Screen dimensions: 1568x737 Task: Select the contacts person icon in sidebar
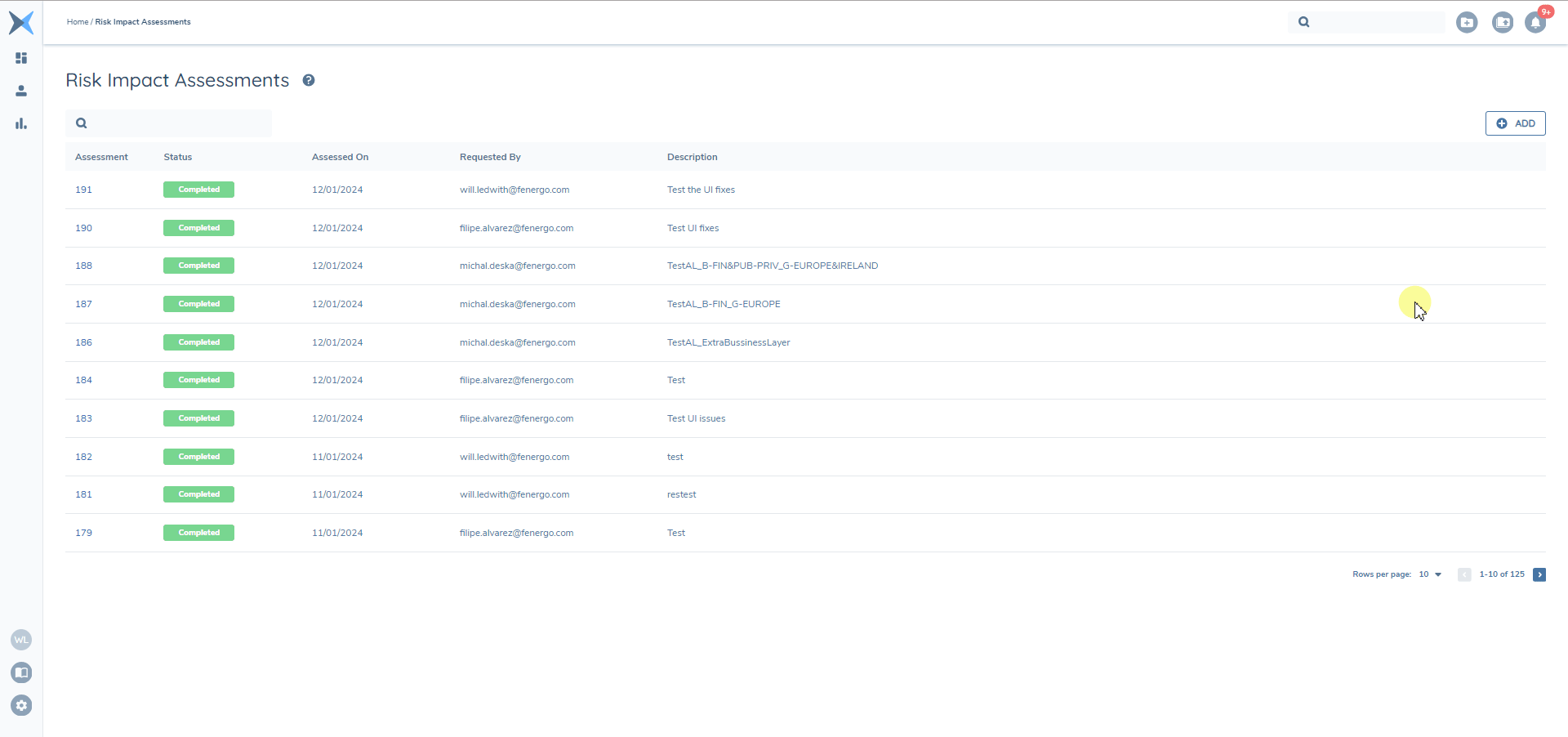21,91
